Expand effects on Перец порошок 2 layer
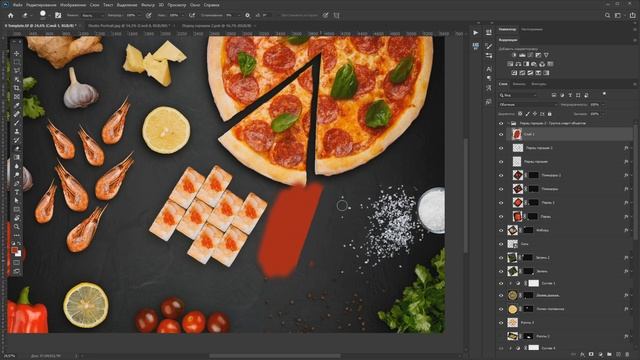Screen dimensions: 640x360 (x=631, y=148)
